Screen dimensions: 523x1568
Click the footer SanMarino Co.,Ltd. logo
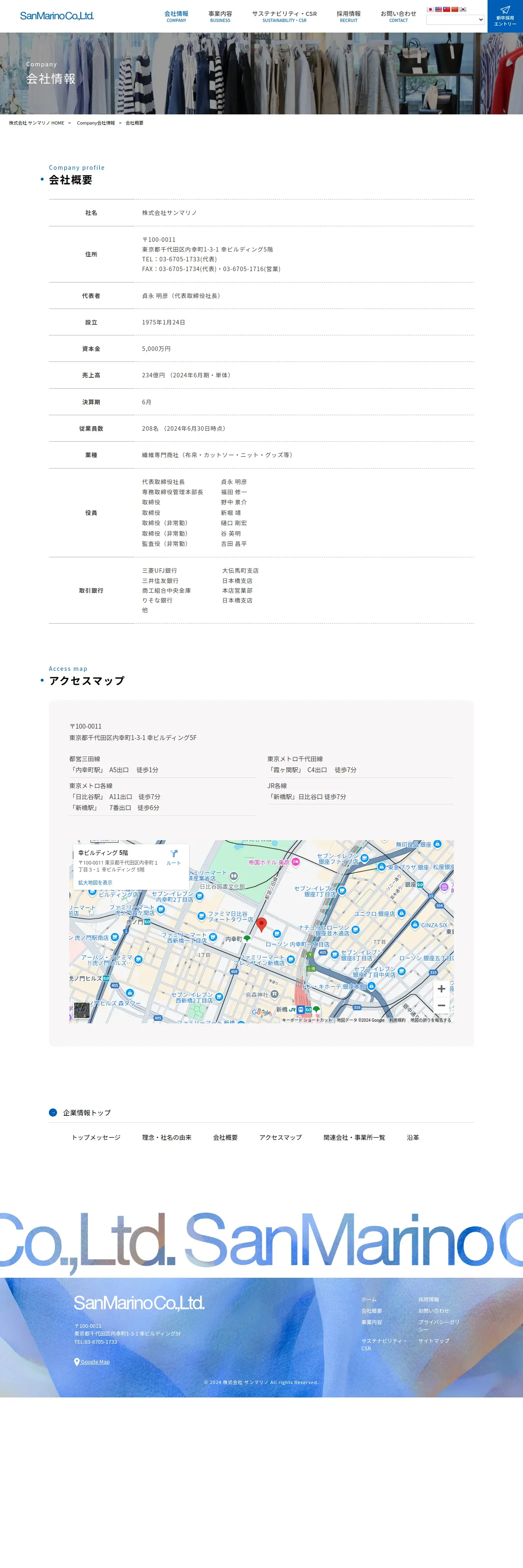pos(139,1303)
